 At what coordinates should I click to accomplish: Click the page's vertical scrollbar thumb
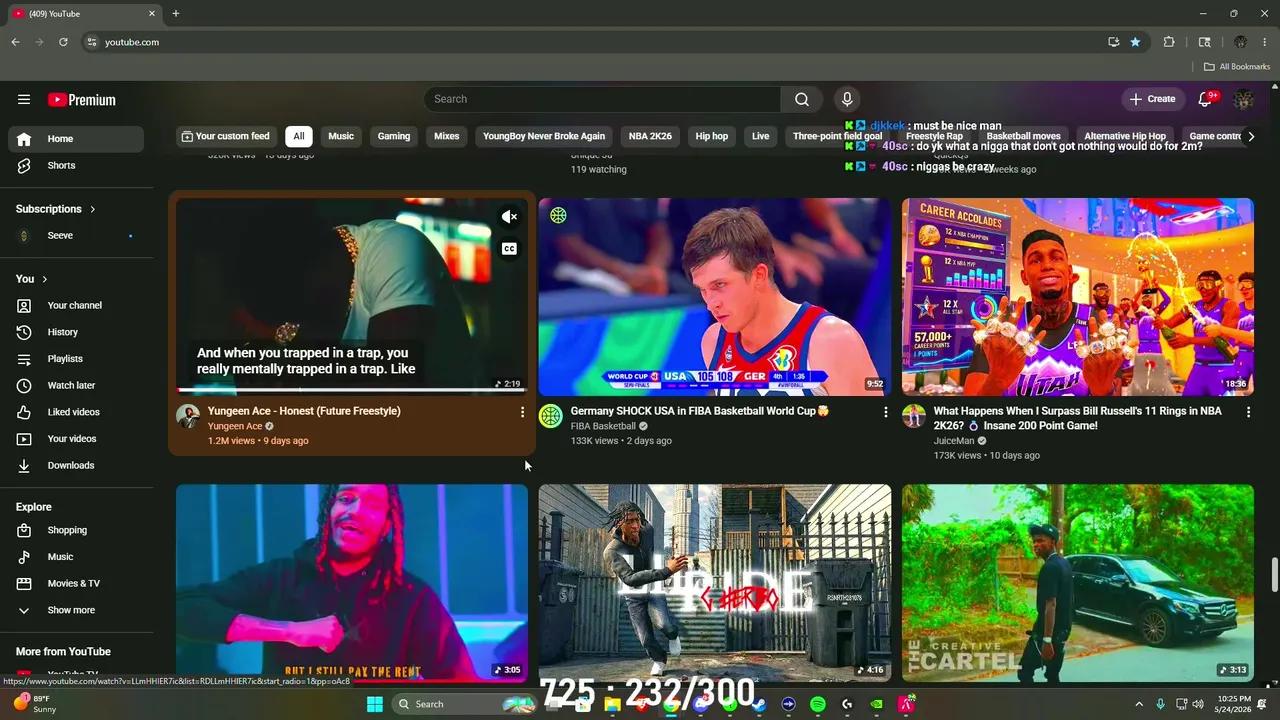[x=1274, y=575]
